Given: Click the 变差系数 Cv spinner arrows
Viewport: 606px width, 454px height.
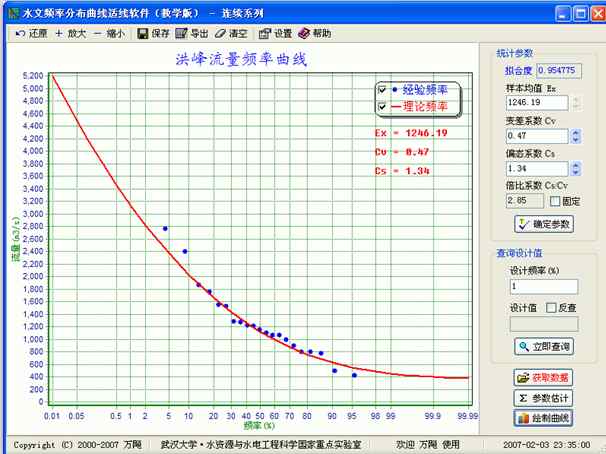Looking at the screenshot, I should point(576,136).
